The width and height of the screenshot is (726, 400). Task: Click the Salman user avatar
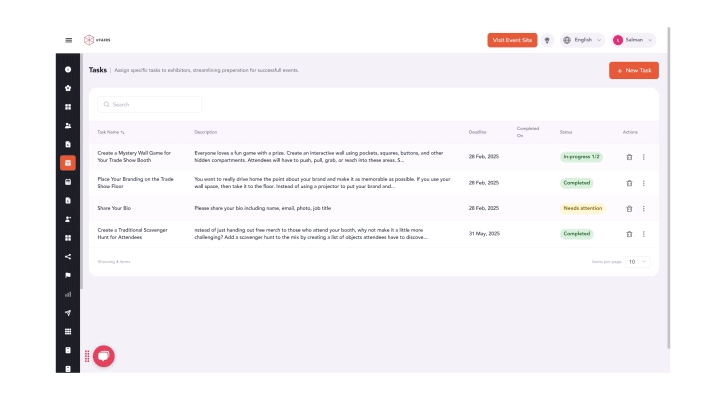click(618, 40)
